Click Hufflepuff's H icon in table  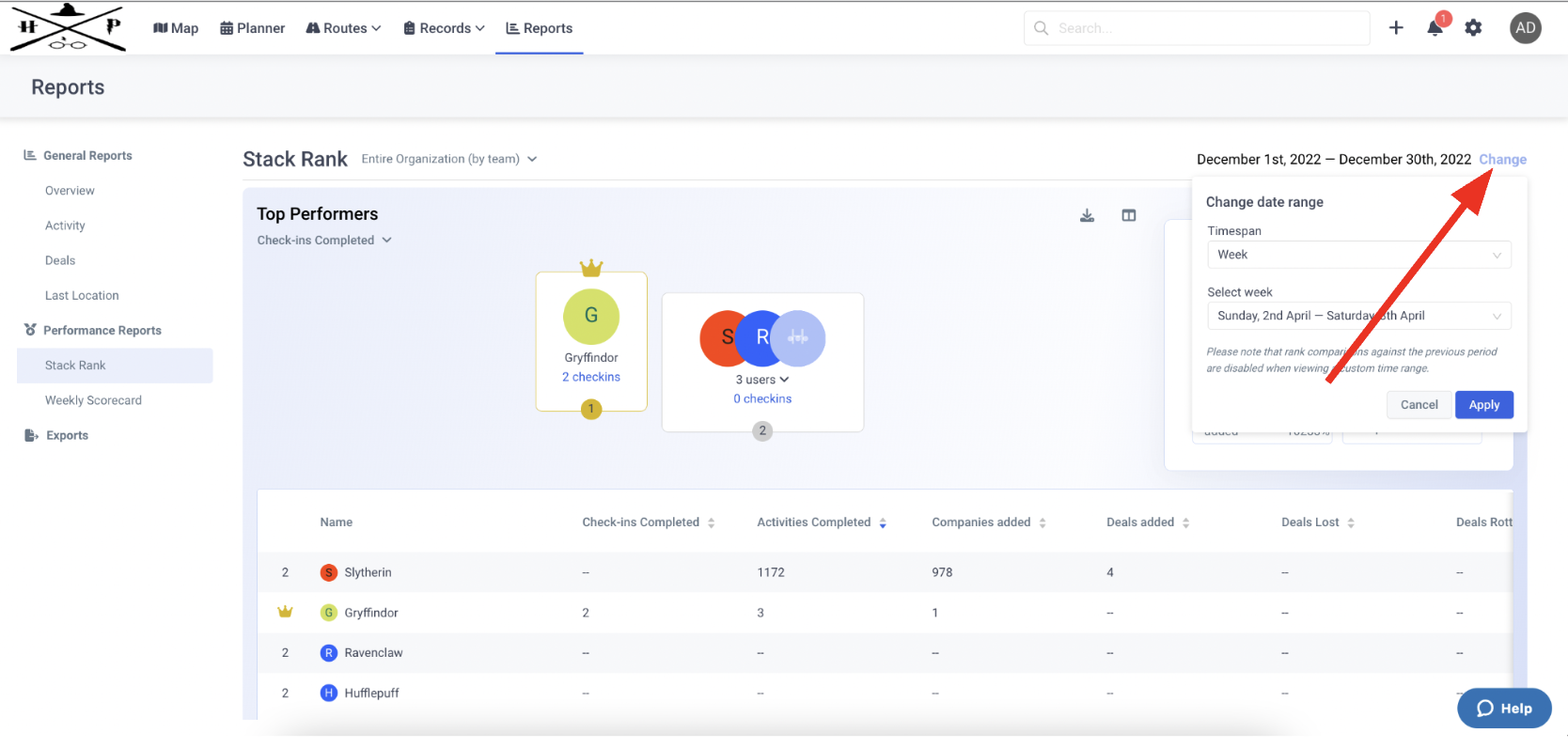pos(329,693)
